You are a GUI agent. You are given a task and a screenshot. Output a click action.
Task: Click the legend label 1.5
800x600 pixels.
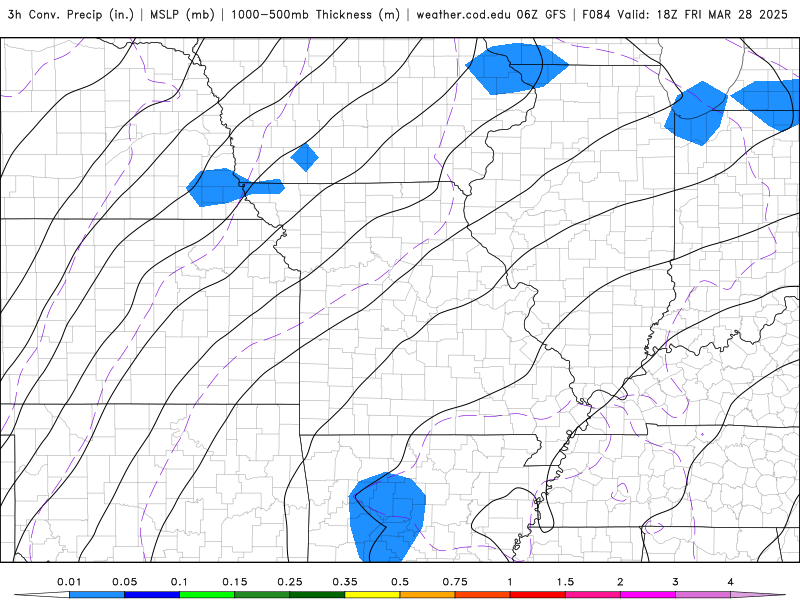coord(565,582)
